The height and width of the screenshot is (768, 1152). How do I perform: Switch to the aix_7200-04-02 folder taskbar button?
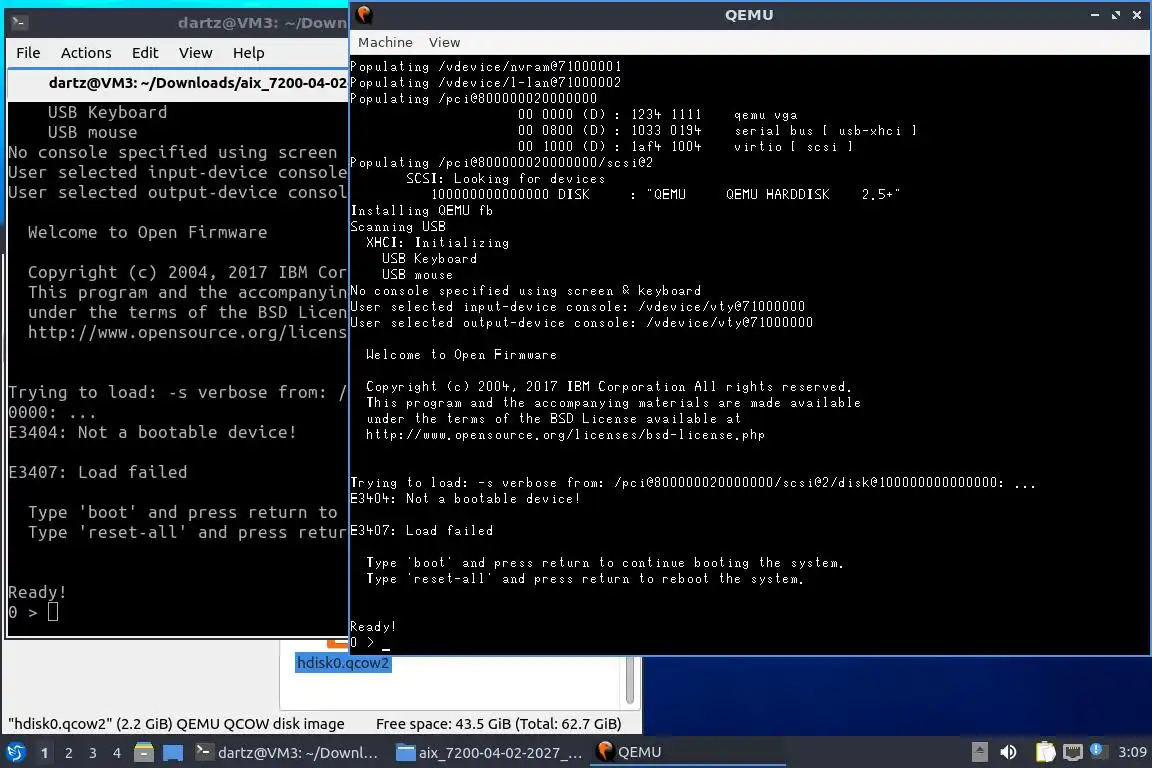489,753
